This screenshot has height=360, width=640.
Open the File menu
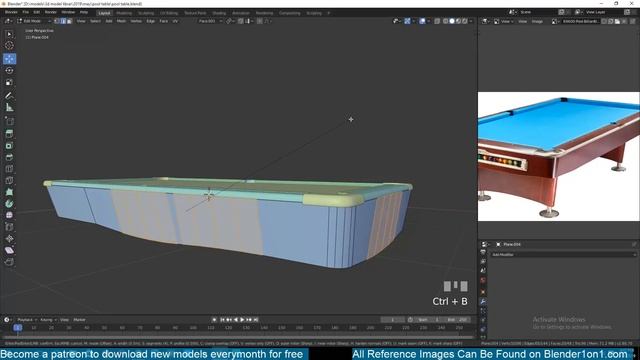(25, 12)
